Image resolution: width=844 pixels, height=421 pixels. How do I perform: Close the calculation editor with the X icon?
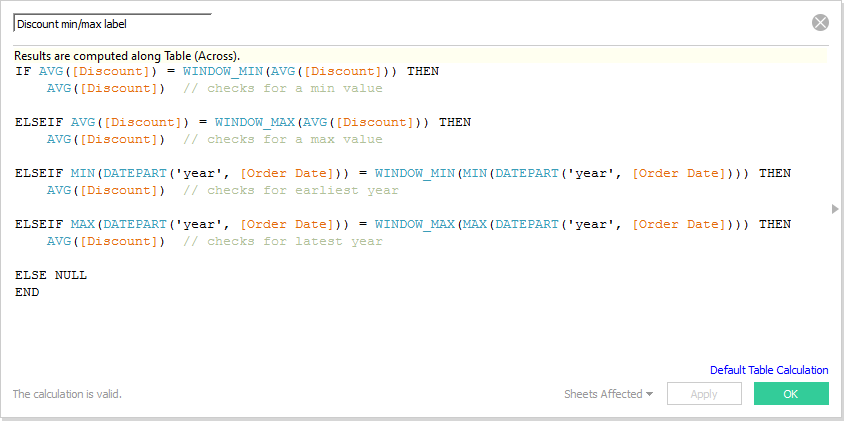[x=820, y=23]
